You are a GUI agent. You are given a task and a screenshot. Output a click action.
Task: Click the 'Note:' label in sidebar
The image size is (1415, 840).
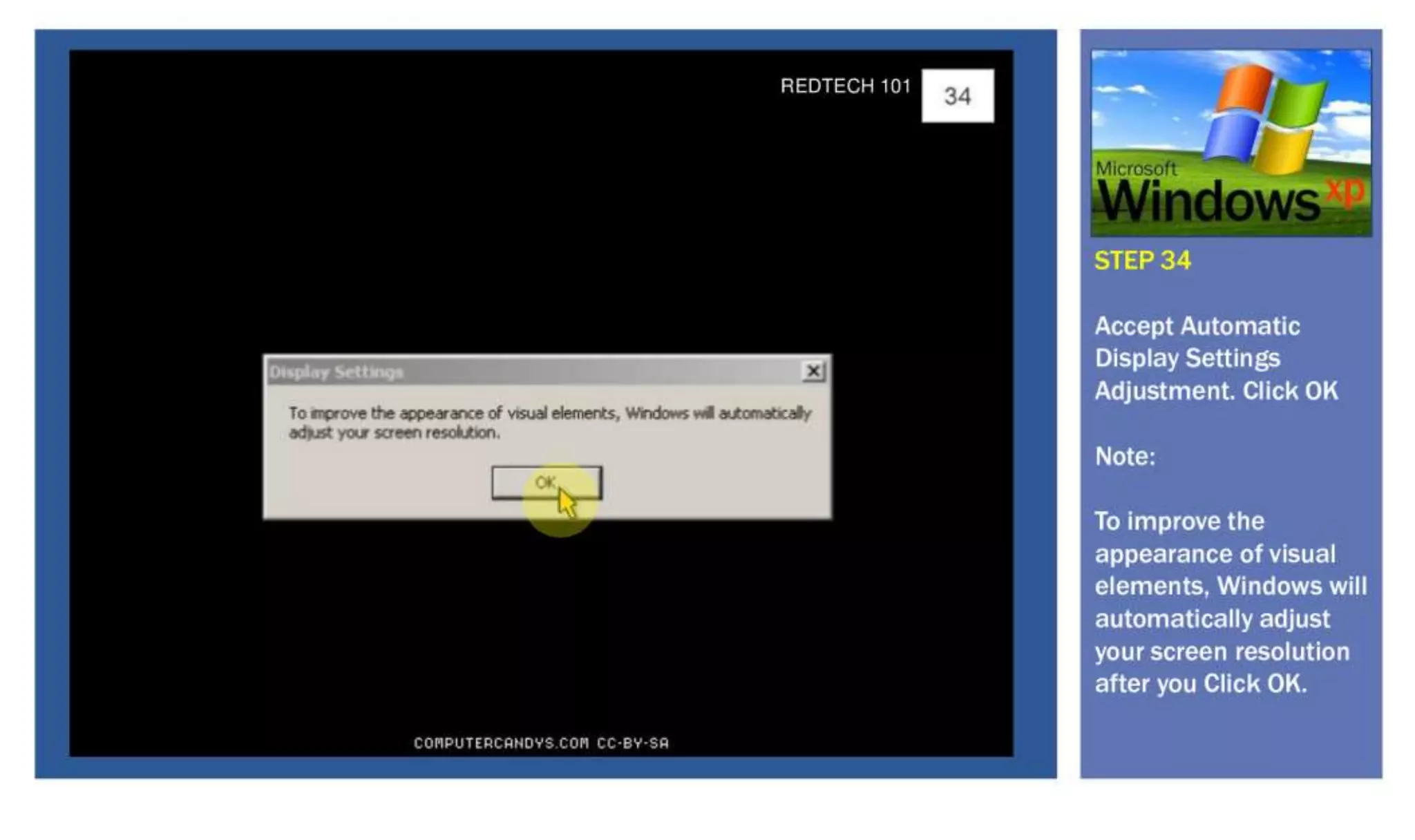[1125, 457]
